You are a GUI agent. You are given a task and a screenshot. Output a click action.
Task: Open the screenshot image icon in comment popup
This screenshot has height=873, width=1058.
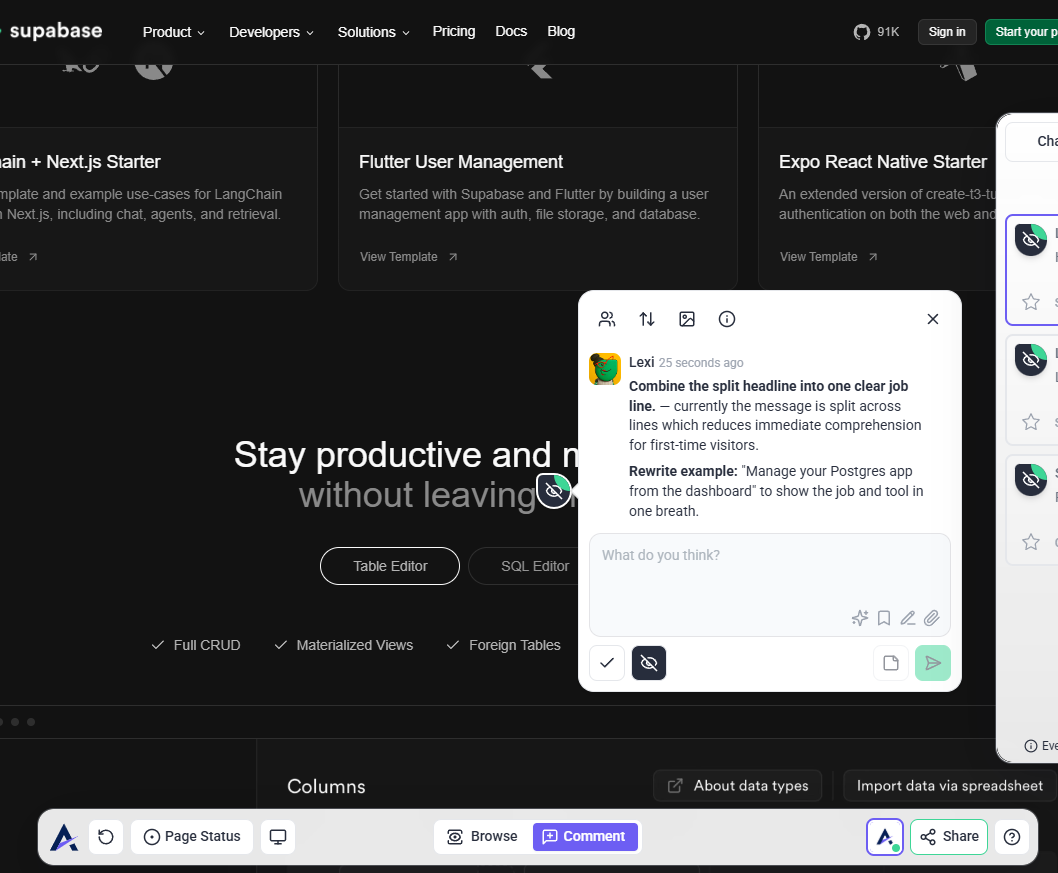click(687, 319)
